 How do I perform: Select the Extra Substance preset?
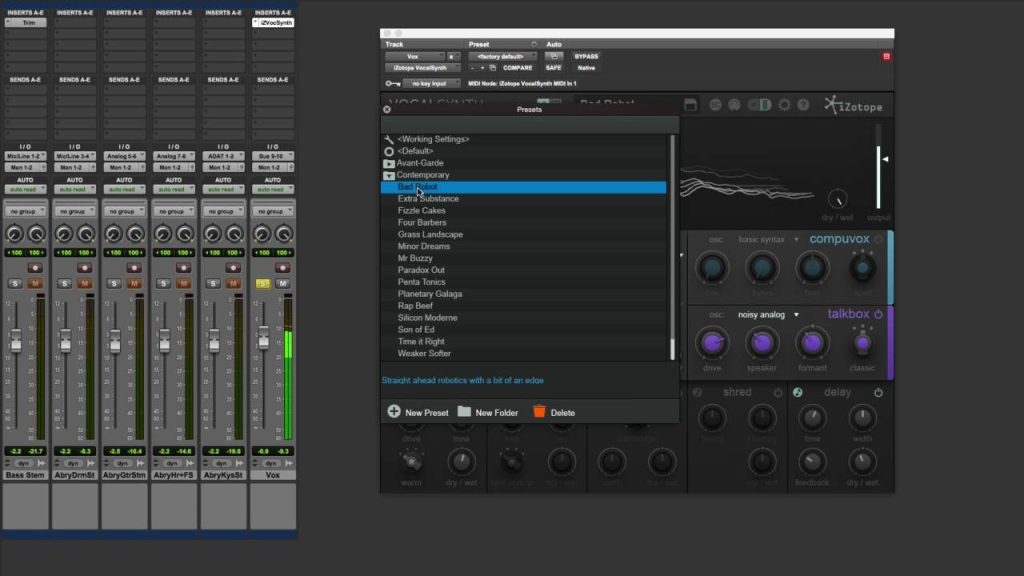(523, 199)
